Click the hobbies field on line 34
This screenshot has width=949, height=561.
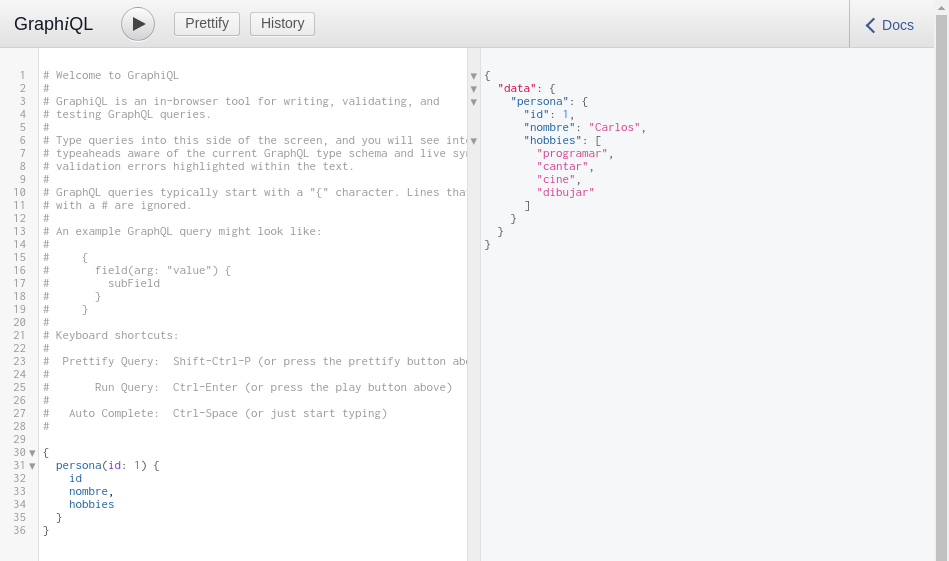(91, 504)
